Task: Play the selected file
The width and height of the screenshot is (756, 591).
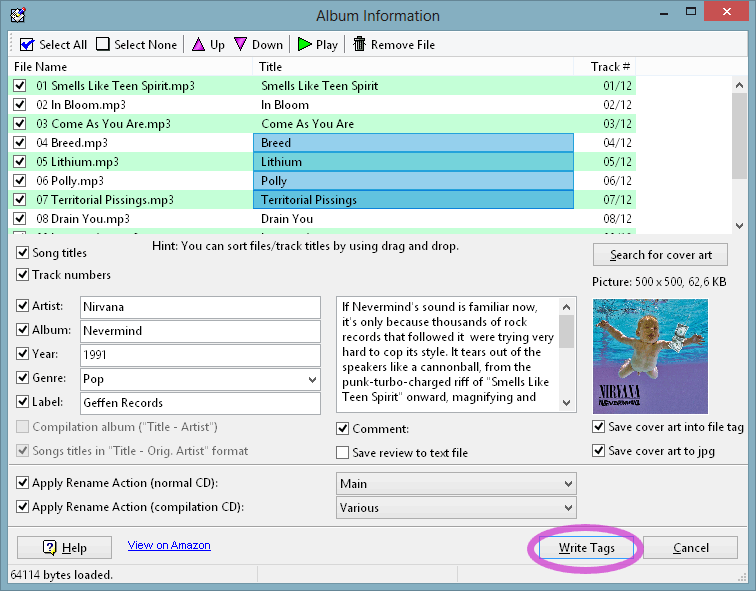Action: click(x=318, y=45)
